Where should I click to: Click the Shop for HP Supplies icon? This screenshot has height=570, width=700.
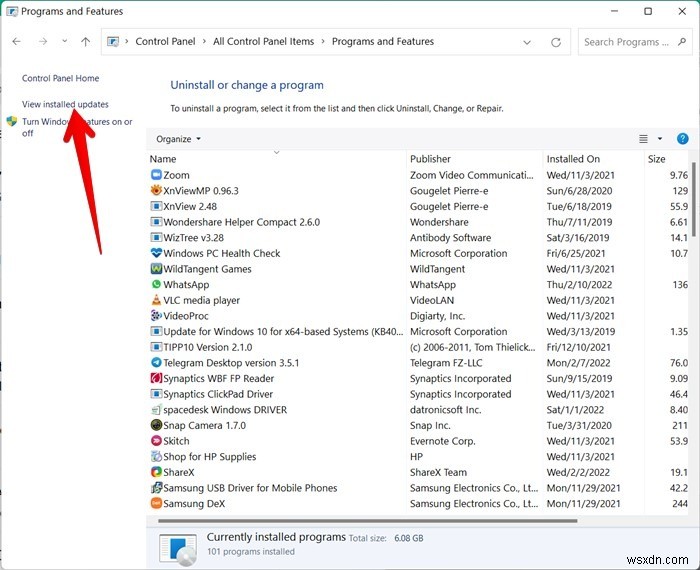pyautogui.click(x=156, y=456)
